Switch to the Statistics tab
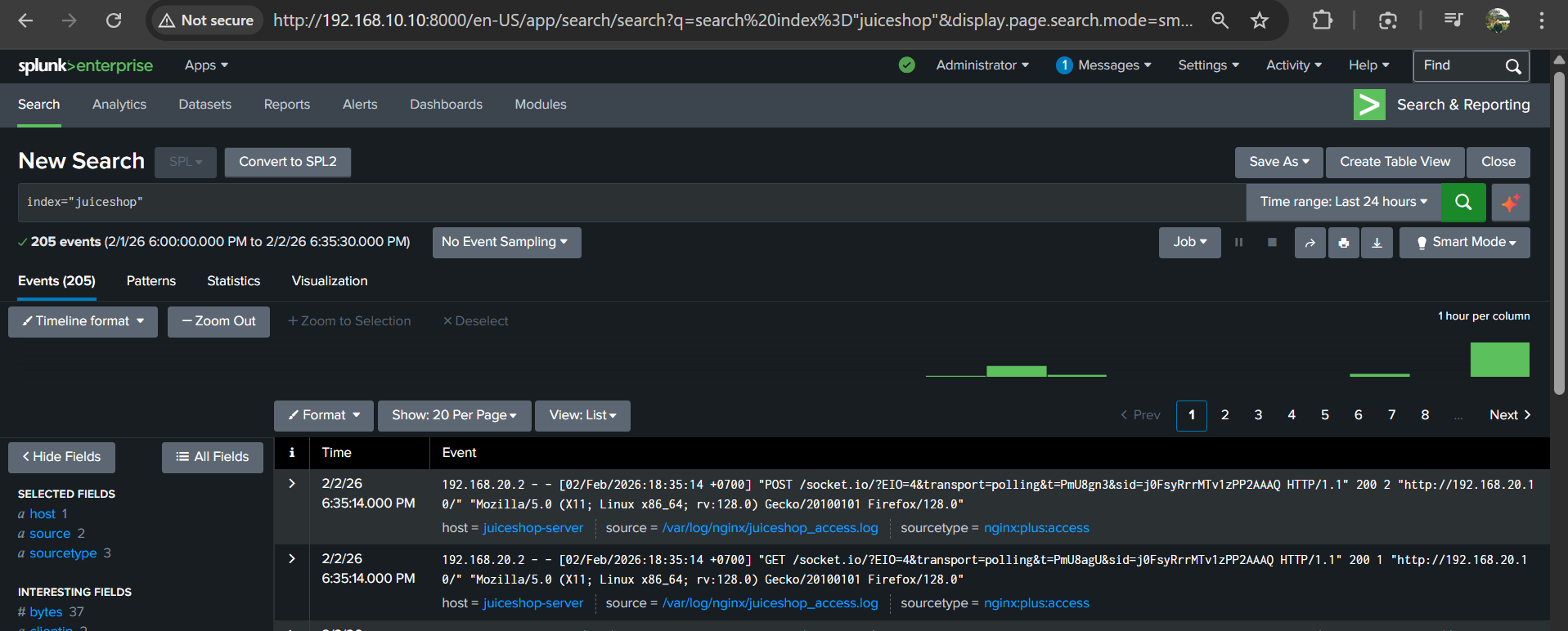Screen dimensions: 1568x631 pos(233,281)
